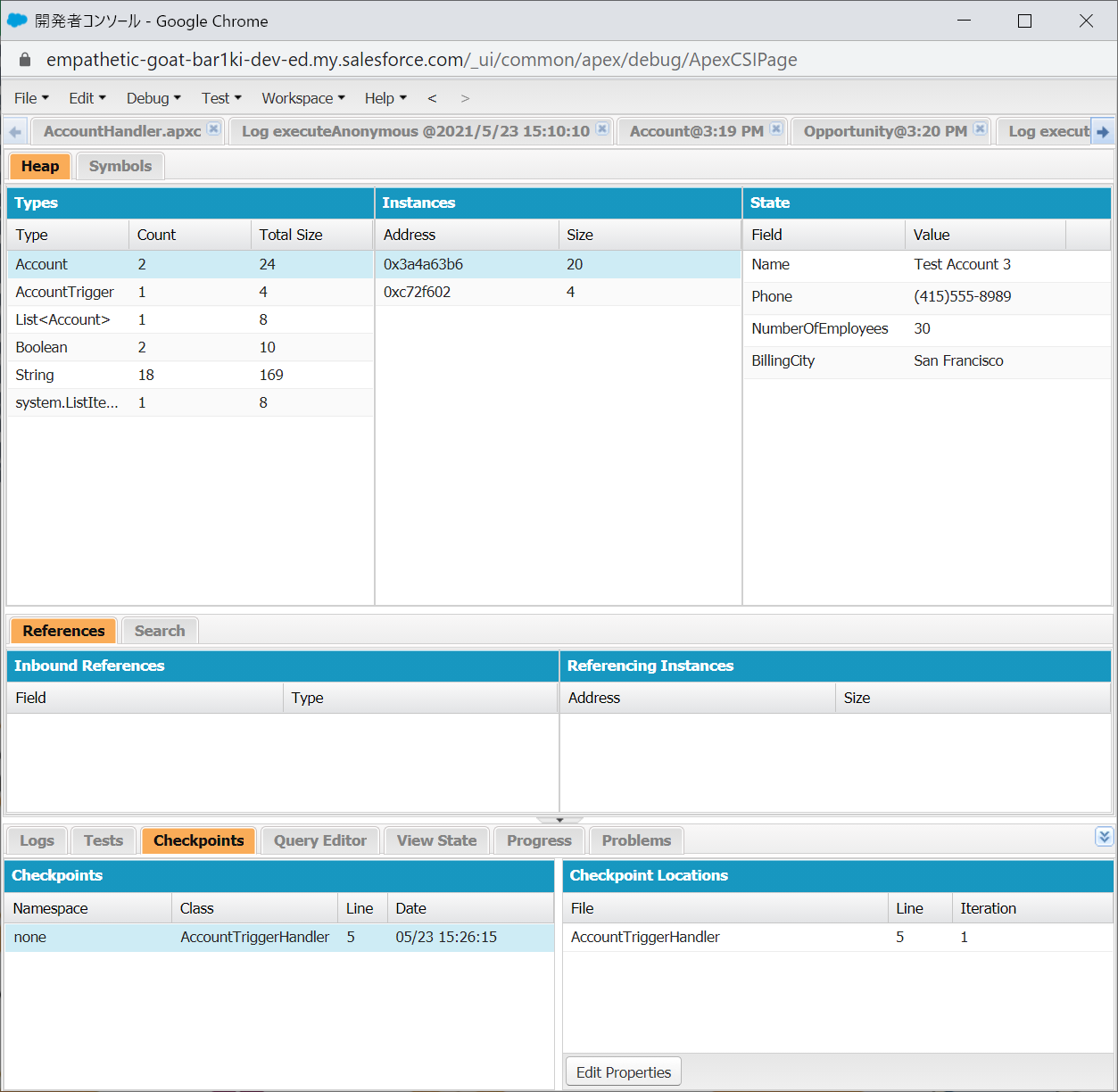Open the Logs tab
Image resolution: width=1118 pixels, height=1092 pixels.
(37, 840)
